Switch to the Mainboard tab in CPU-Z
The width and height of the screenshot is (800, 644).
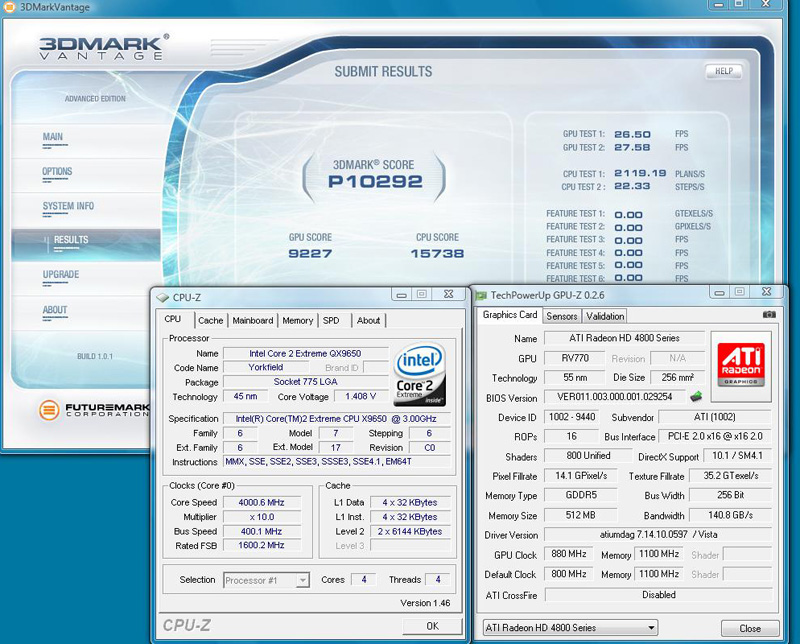[x=252, y=320]
